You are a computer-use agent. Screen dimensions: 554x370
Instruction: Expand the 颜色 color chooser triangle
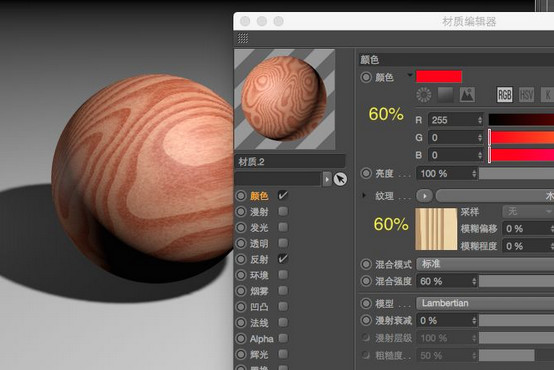point(410,75)
